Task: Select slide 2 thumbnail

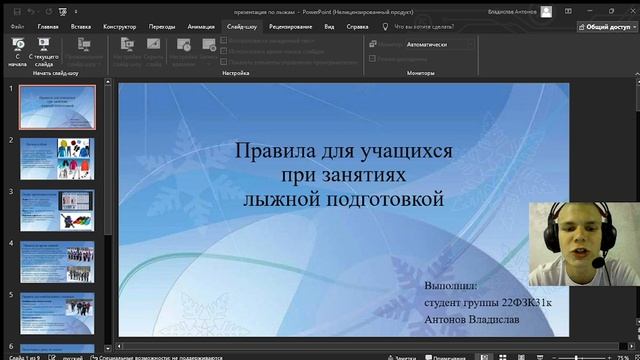Action: pyautogui.click(x=57, y=159)
